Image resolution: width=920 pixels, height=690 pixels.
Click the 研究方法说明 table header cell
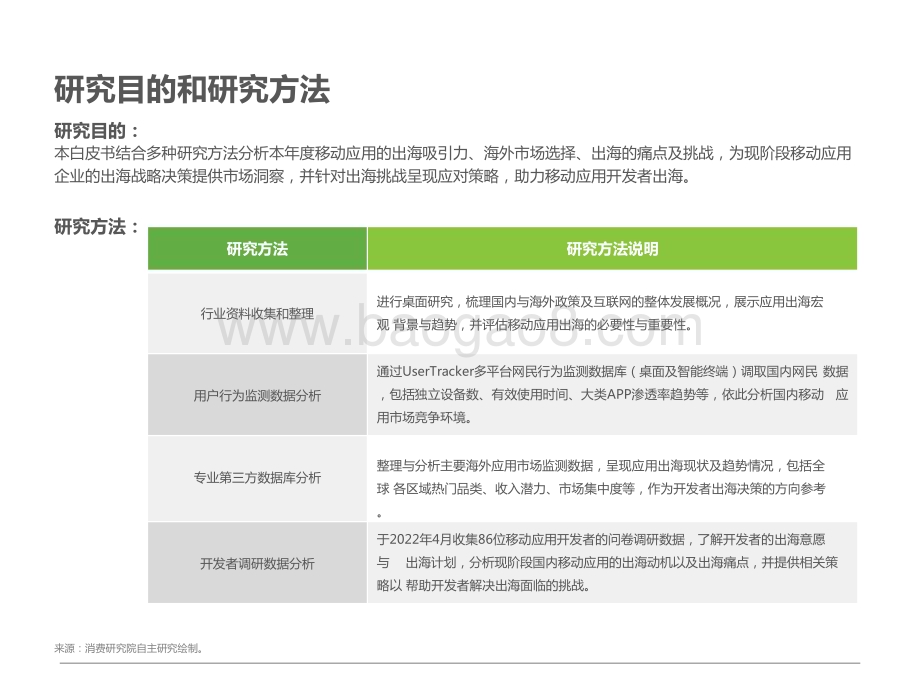[x=613, y=249]
